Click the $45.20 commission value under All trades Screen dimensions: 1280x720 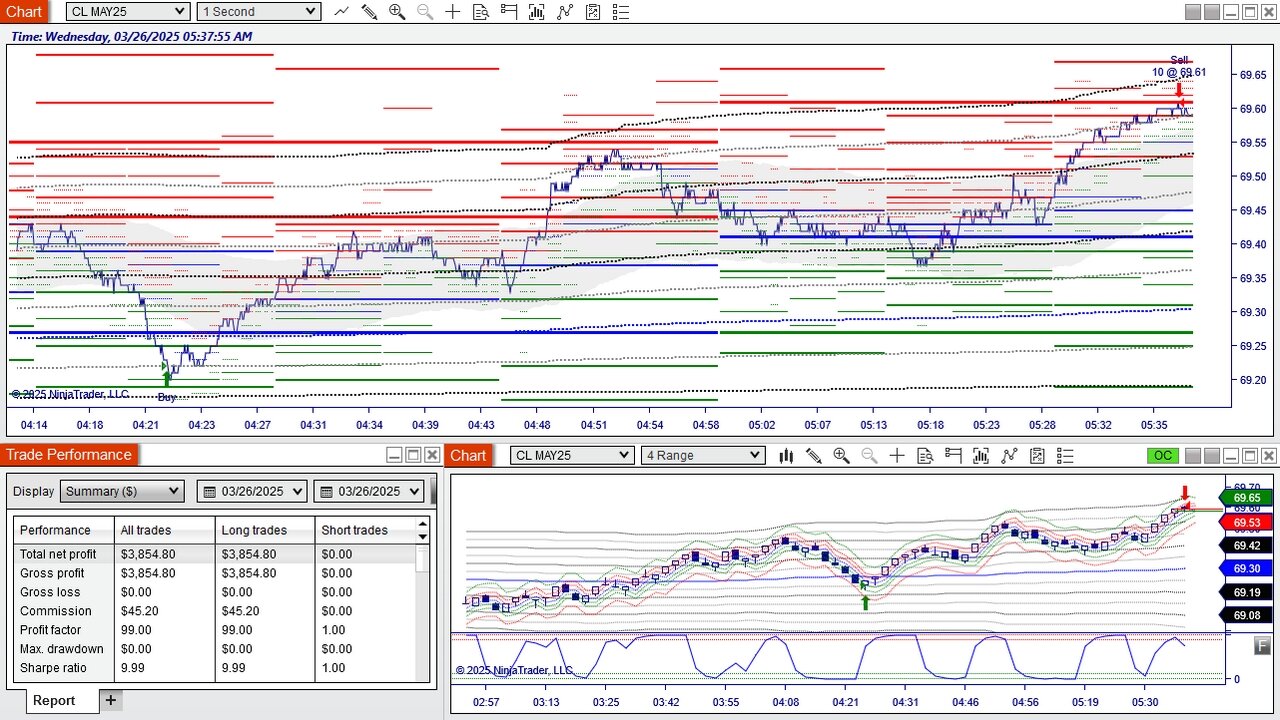coord(140,611)
